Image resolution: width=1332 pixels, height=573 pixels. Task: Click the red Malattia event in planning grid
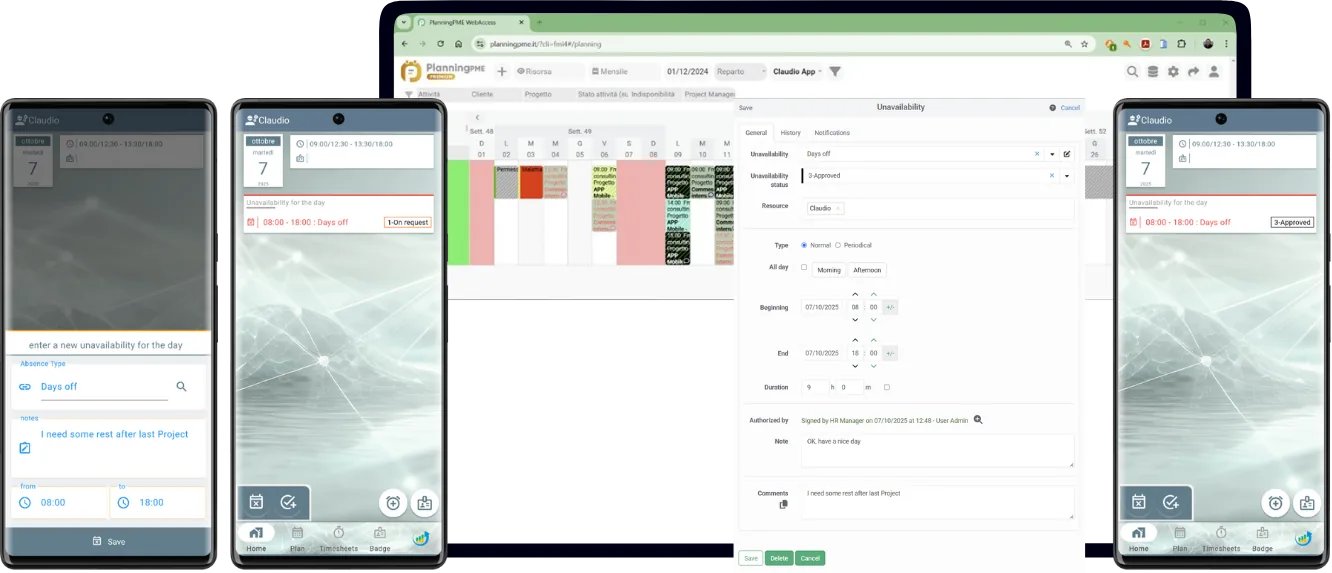(x=531, y=182)
